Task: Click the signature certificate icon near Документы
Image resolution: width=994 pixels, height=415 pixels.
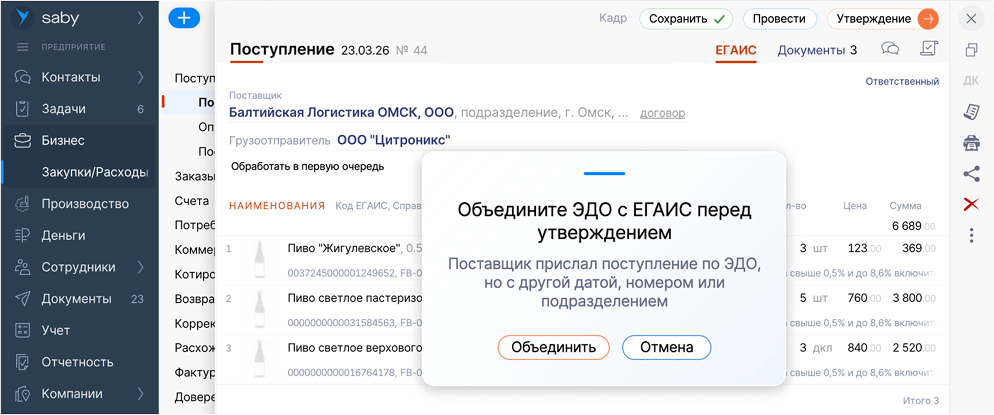Action: tap(928, 49)
